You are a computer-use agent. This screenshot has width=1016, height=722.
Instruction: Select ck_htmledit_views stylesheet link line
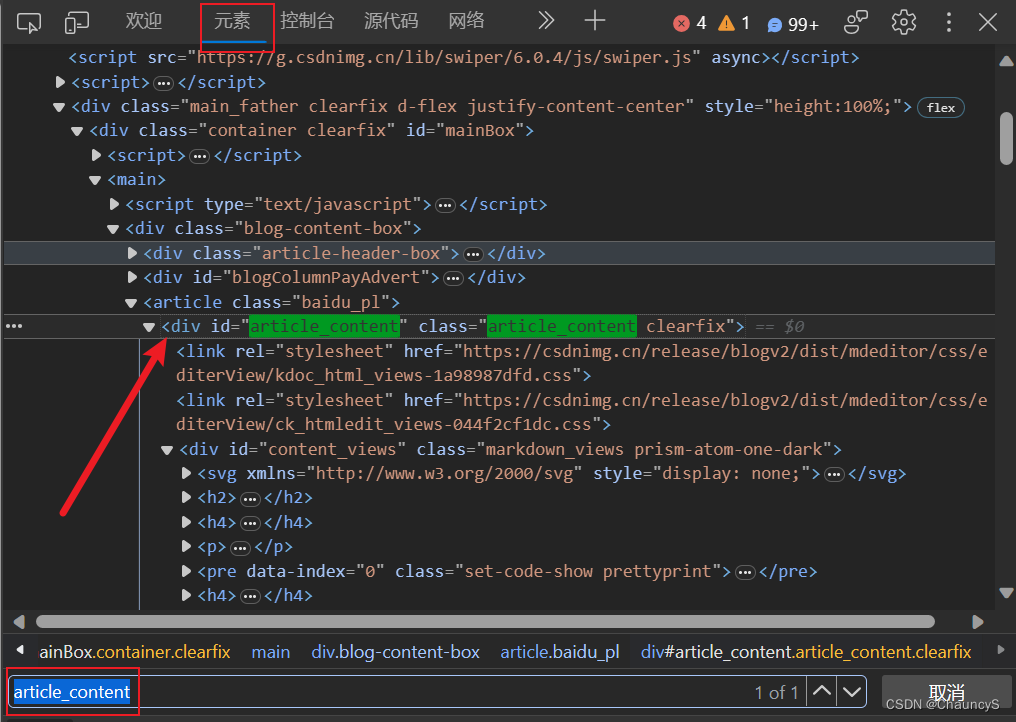[x=582, y=412]
